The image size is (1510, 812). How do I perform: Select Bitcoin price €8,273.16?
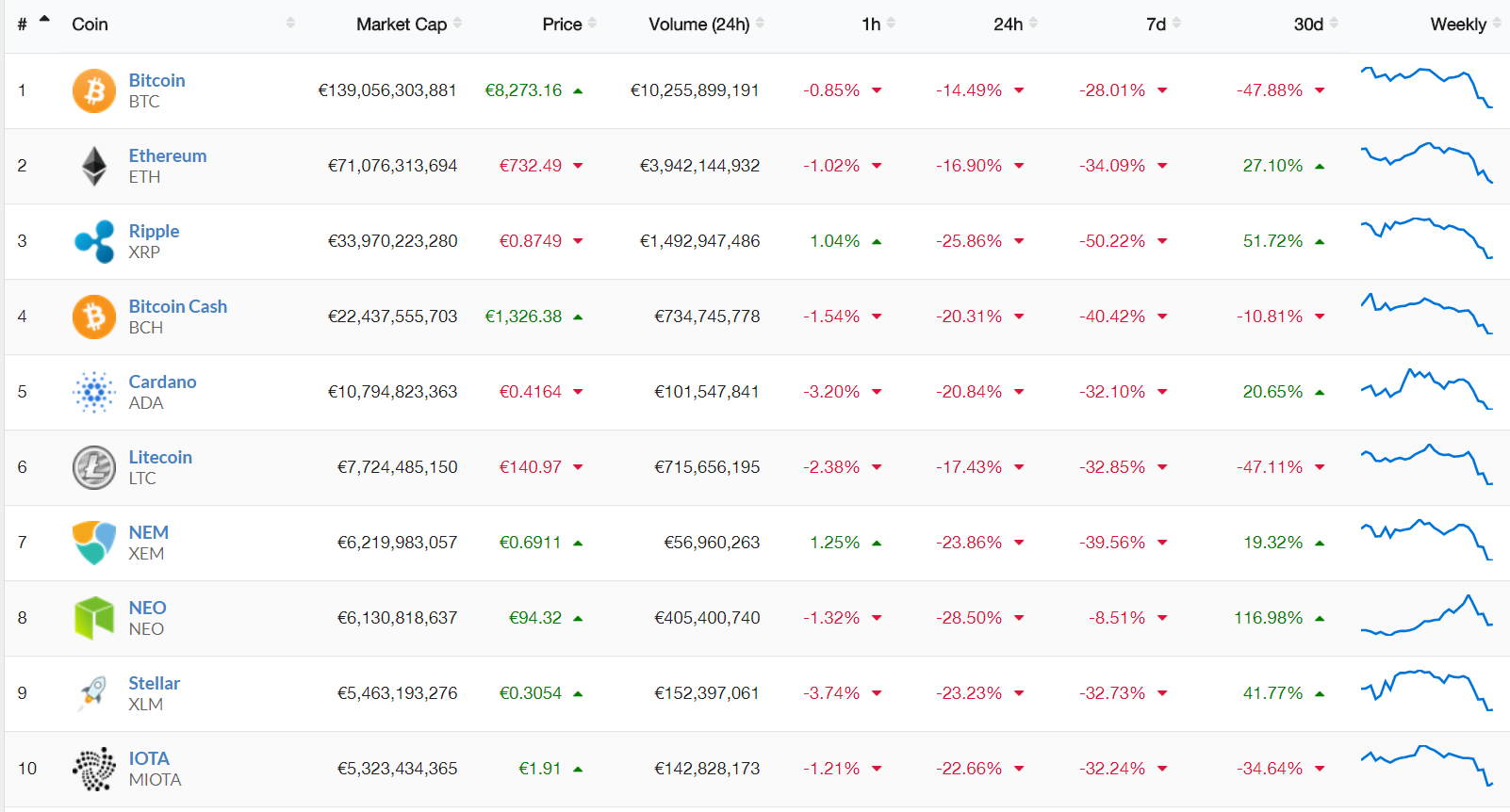(523, 90)
